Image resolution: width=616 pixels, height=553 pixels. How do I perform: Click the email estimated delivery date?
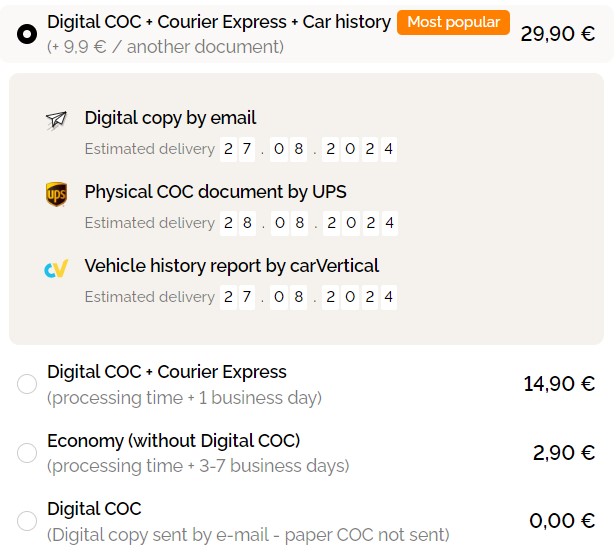308,150
